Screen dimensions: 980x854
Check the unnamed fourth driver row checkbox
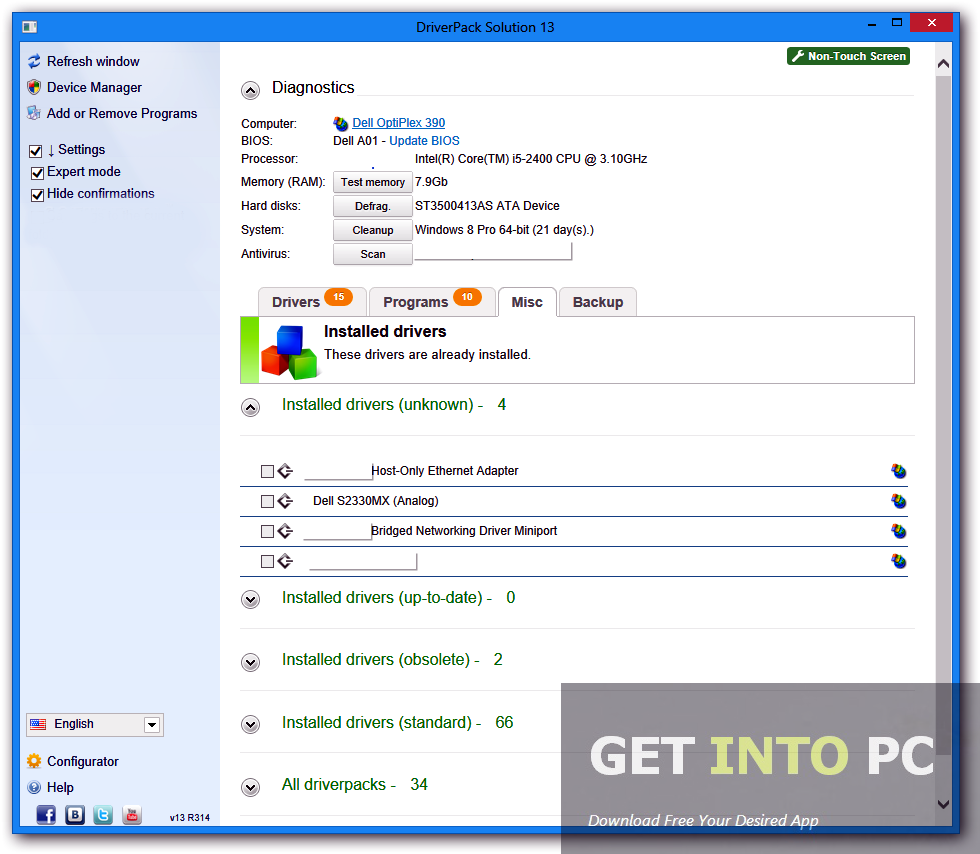[x=268, y=561]
